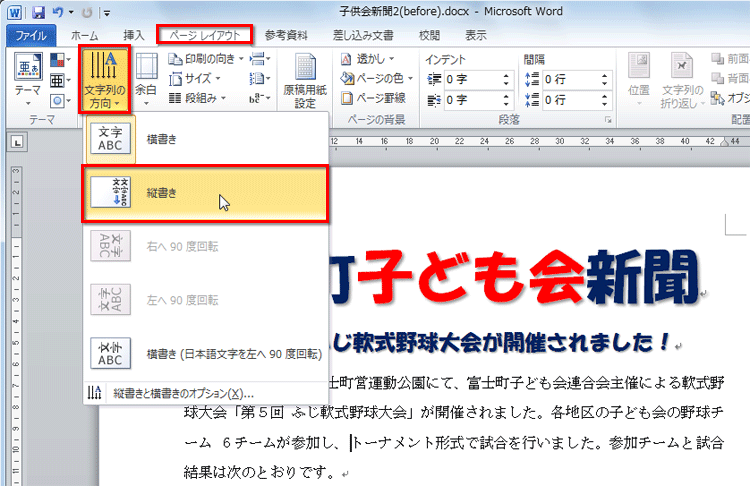Click the right indent marker on the ruler
The height and width of the screenshot is (486, 750).
724,142
